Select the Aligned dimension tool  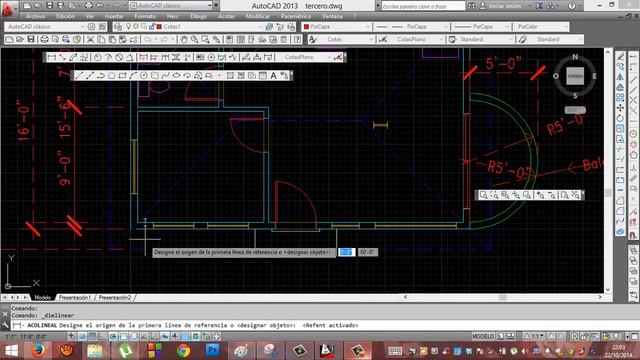pyautogui.click(x=62, y=57)
